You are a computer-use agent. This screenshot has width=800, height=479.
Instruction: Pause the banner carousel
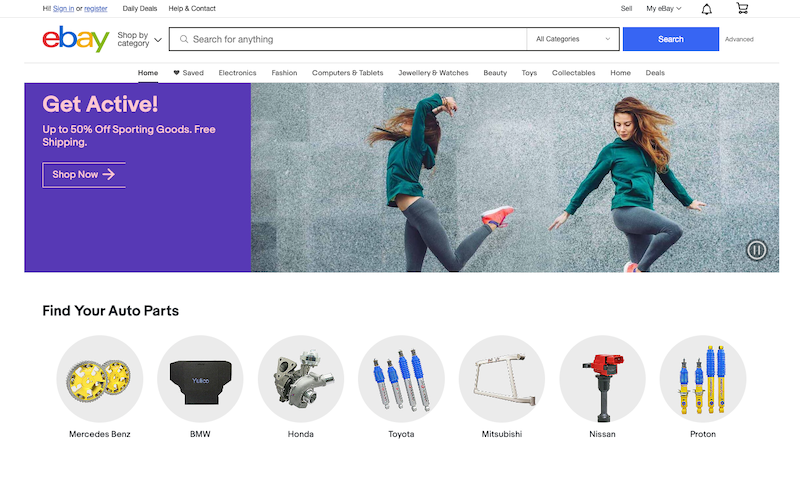coord(756,250)
